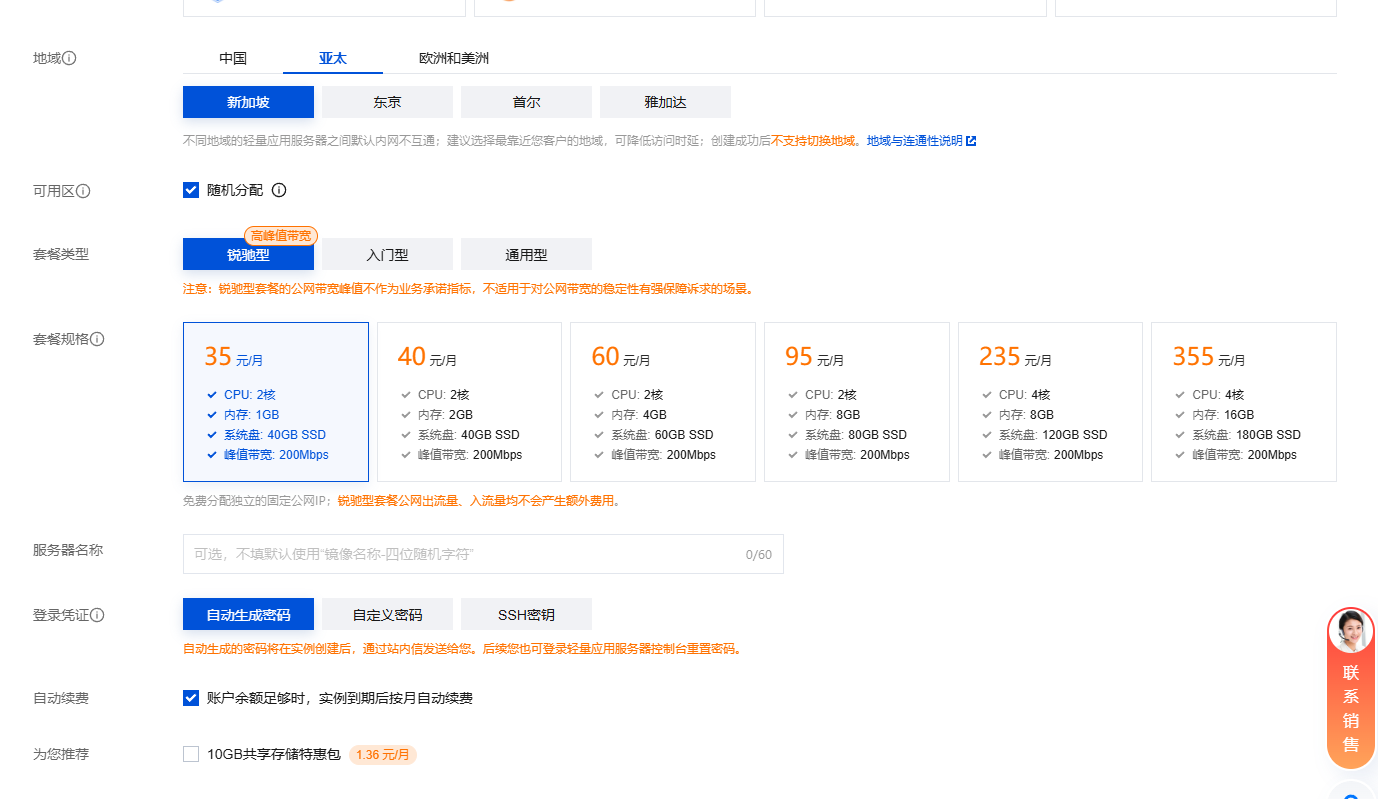Uncheck the 随机分配 availability zone checkbox
Screen dimensions: 1378x799
190,189
